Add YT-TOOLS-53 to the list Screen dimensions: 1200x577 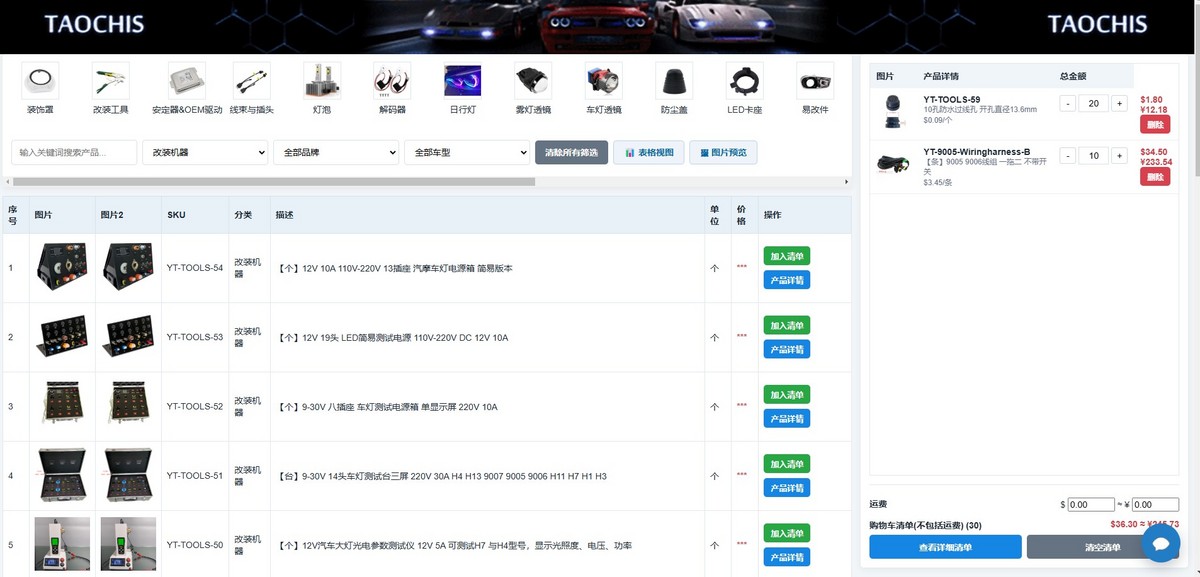click(x=787, y=325)
